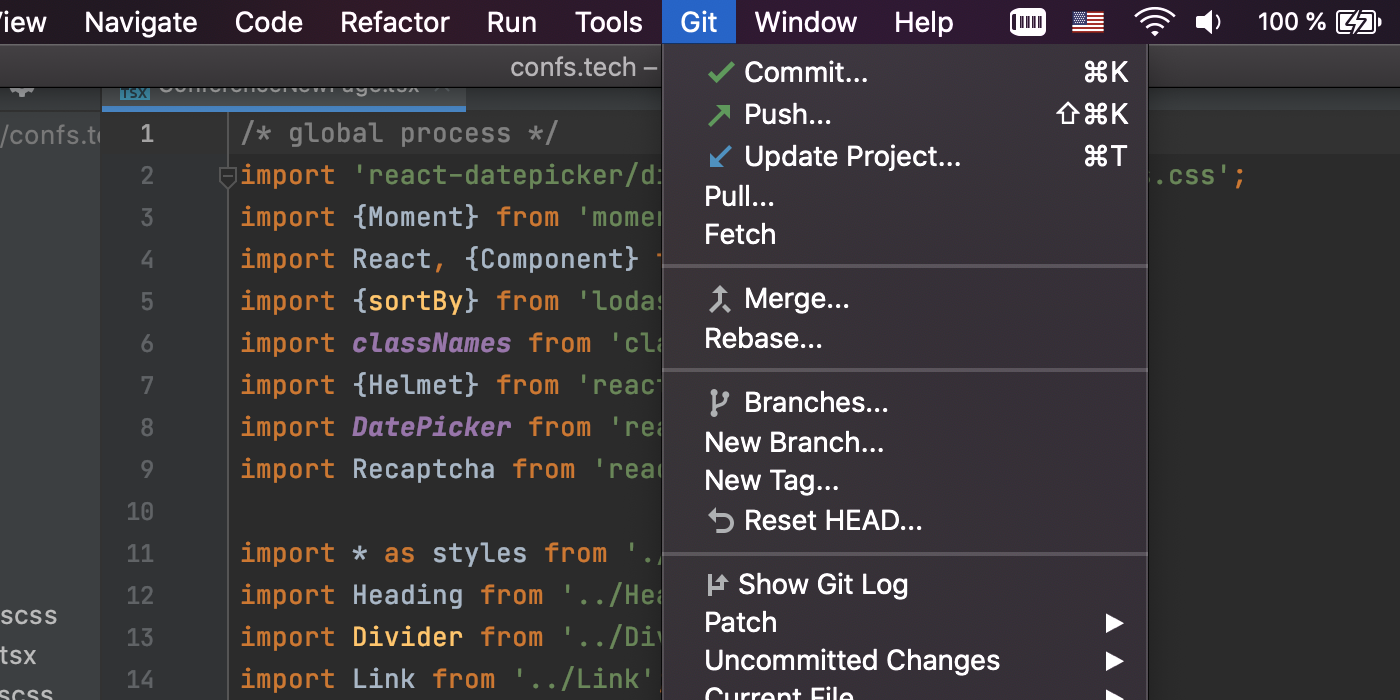Click line number 8 in the gutter
Image resolution: width=1400 pixels, height=700 pixels.
click(147, 428)
